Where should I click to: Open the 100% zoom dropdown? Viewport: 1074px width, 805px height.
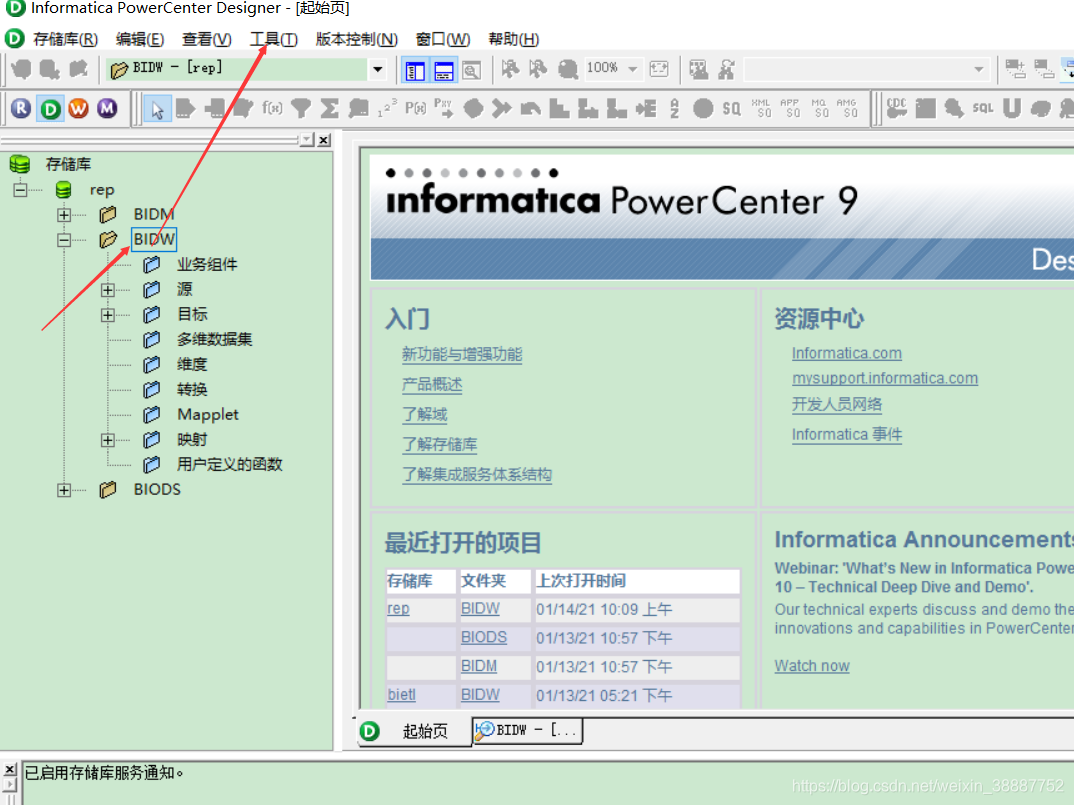point(633,69)
